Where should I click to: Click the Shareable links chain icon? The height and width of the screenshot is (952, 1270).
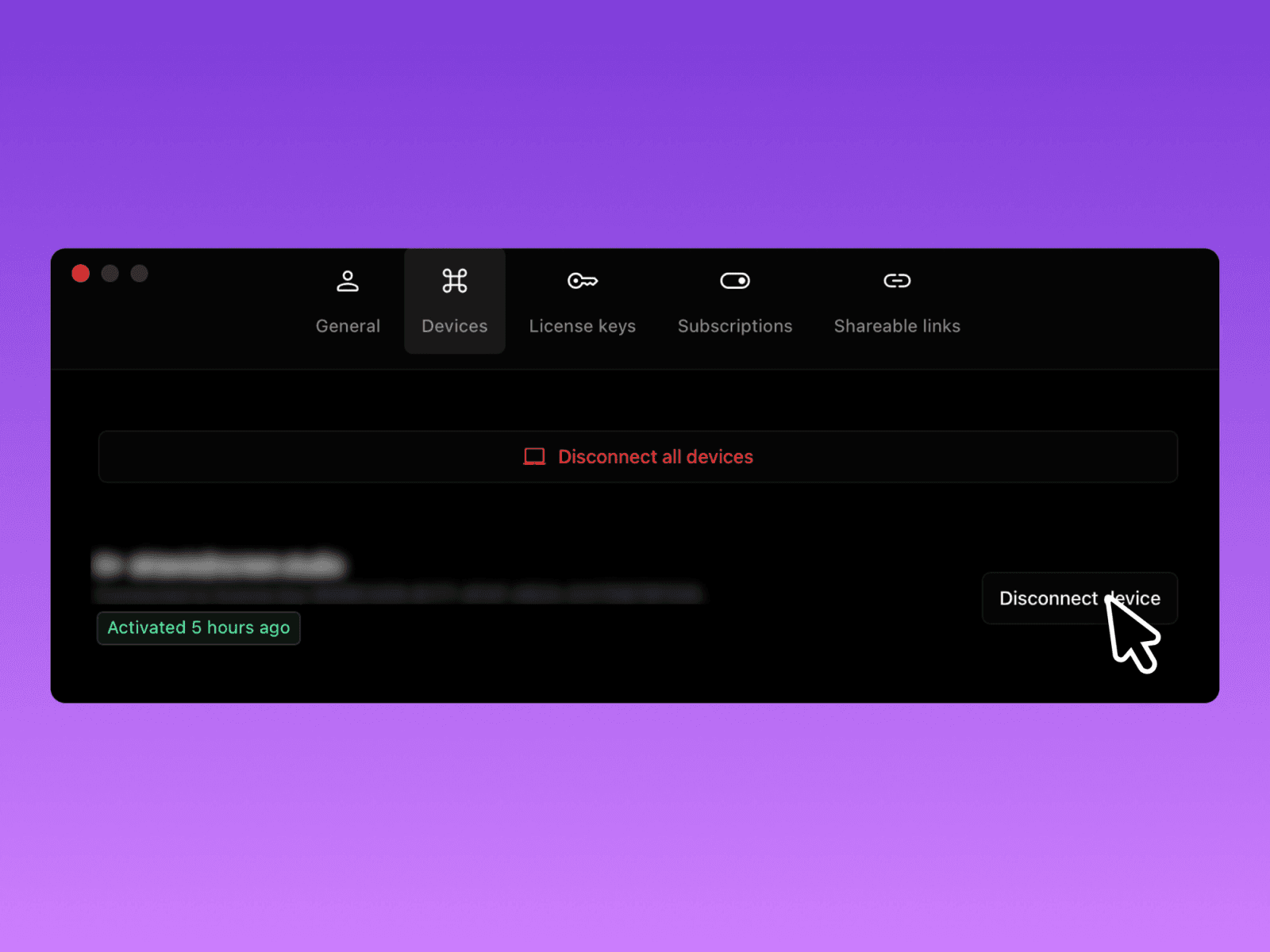[x=897, y=281]
